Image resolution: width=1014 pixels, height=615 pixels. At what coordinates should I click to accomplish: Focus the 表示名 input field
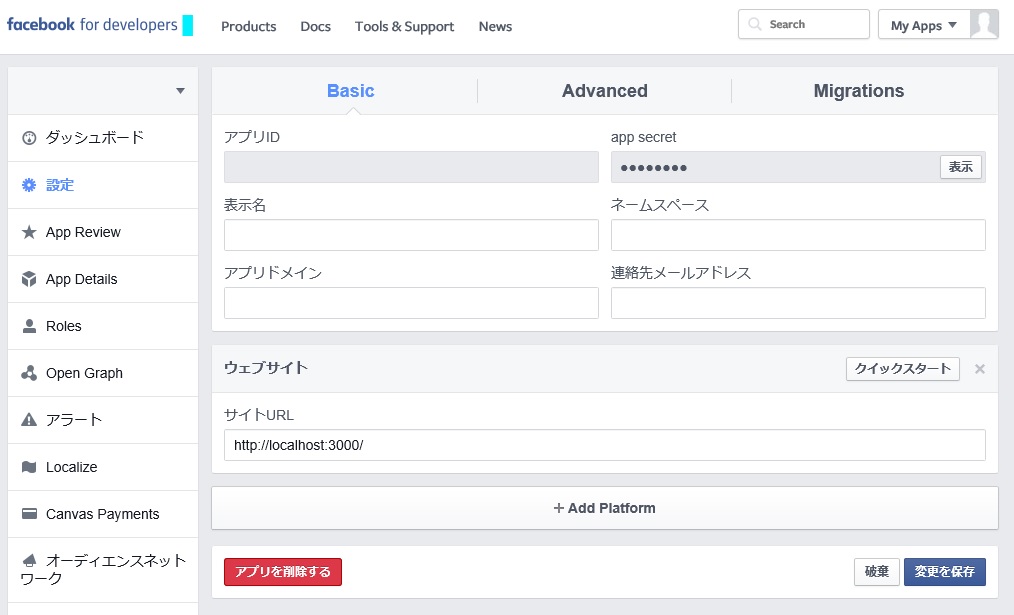(x=411, y=235)
